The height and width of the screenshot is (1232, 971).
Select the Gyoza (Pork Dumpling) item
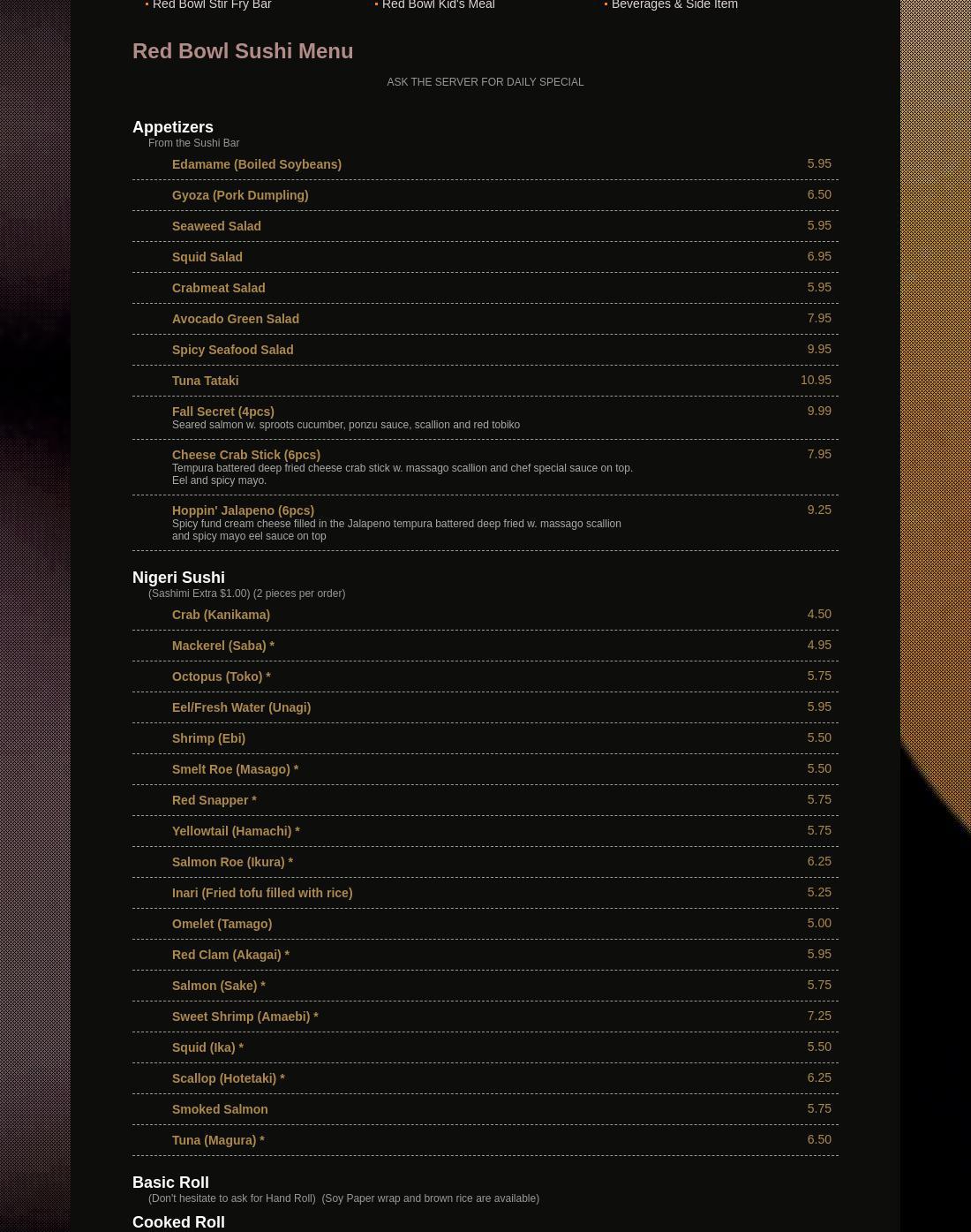240,195
